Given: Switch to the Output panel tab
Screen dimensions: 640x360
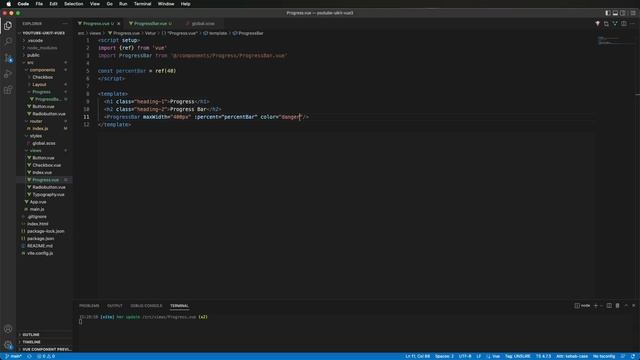Looking at the screenshot, I should coord(115,306).
